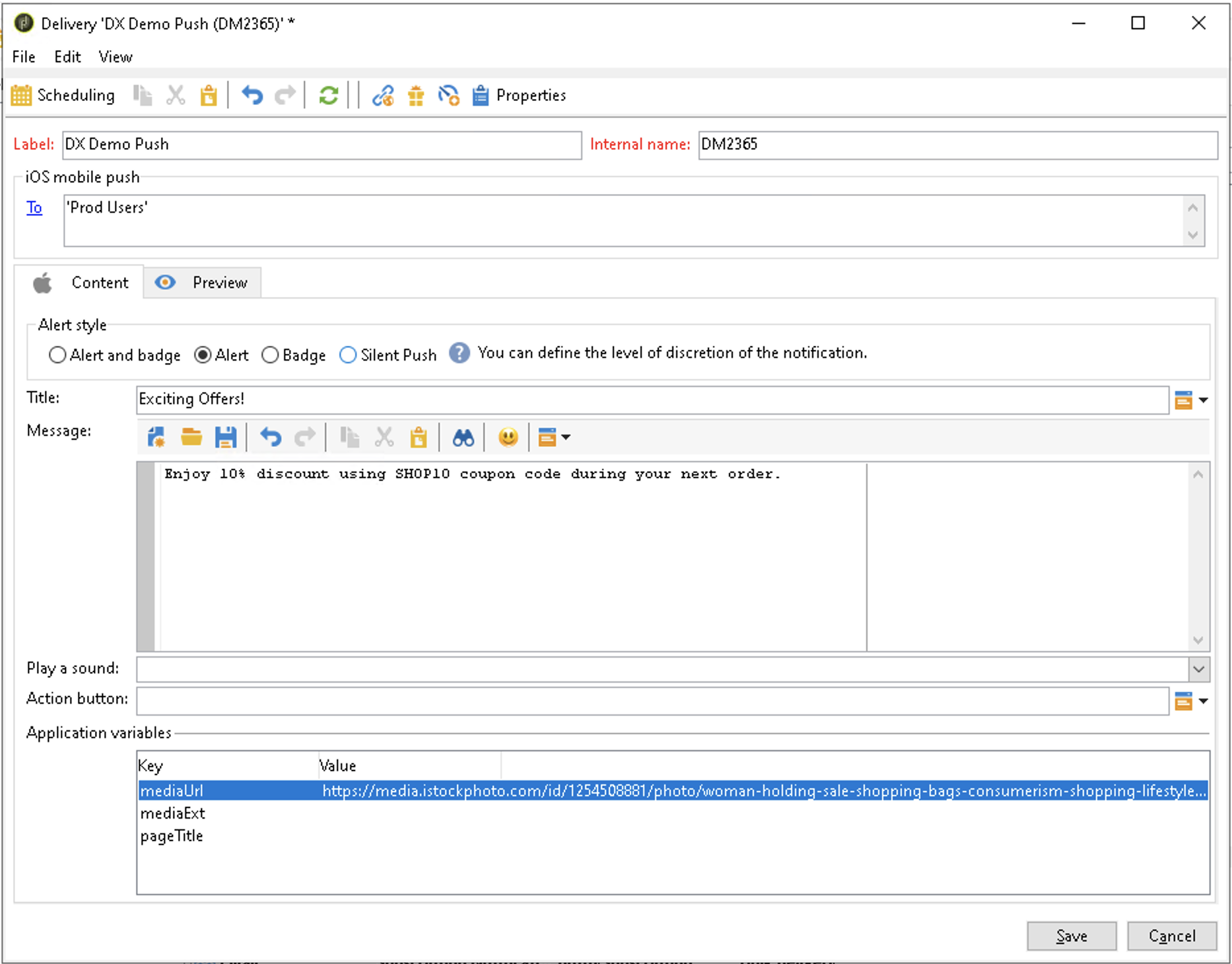Click the binoculars search icon

463,437
